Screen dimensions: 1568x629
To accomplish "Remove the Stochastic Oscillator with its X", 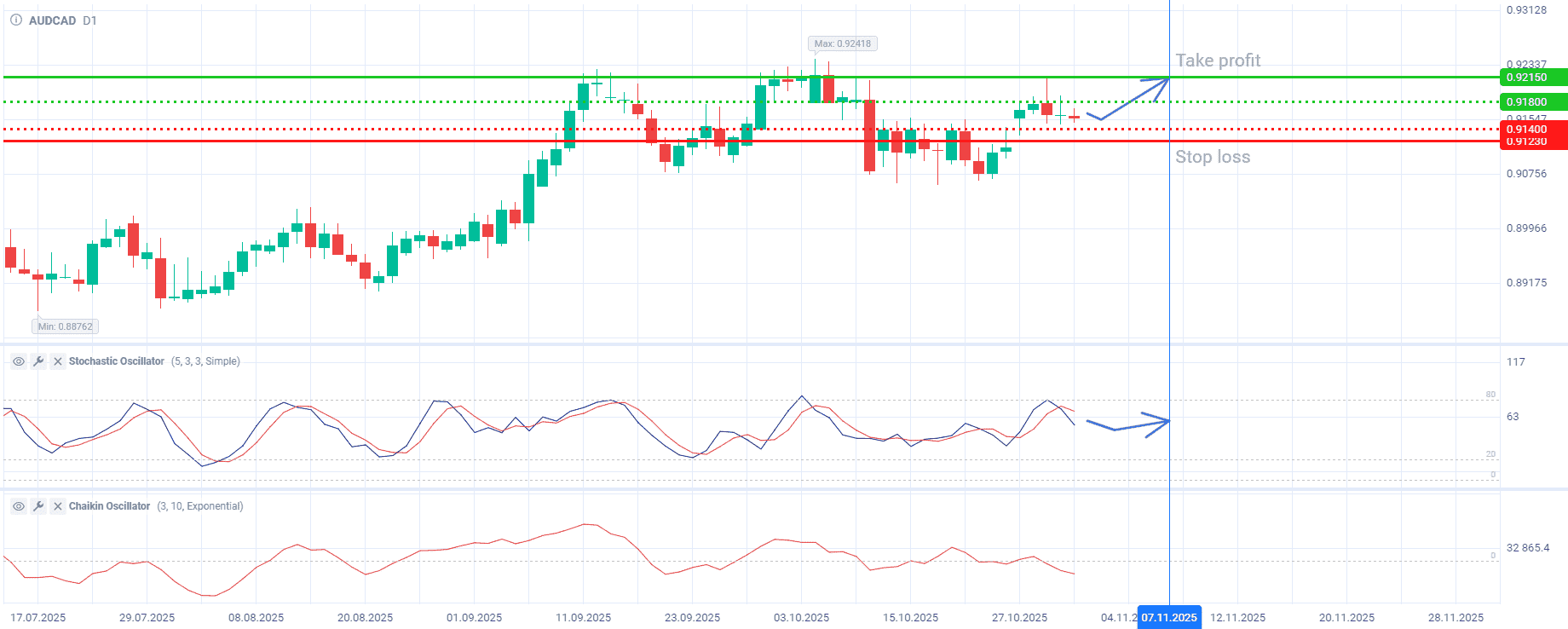I will [x=58, y=361].
